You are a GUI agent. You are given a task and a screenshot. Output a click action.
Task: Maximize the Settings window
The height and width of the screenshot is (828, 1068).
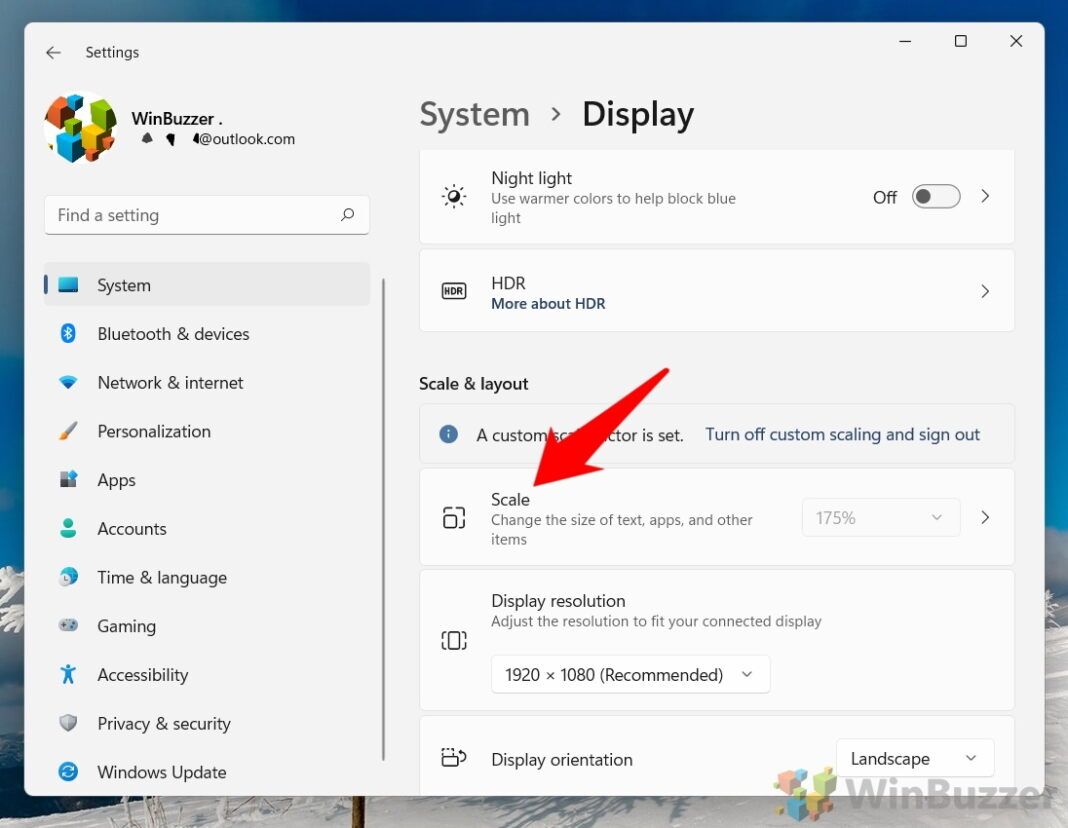pyautogui.click(x=960, y=42)
